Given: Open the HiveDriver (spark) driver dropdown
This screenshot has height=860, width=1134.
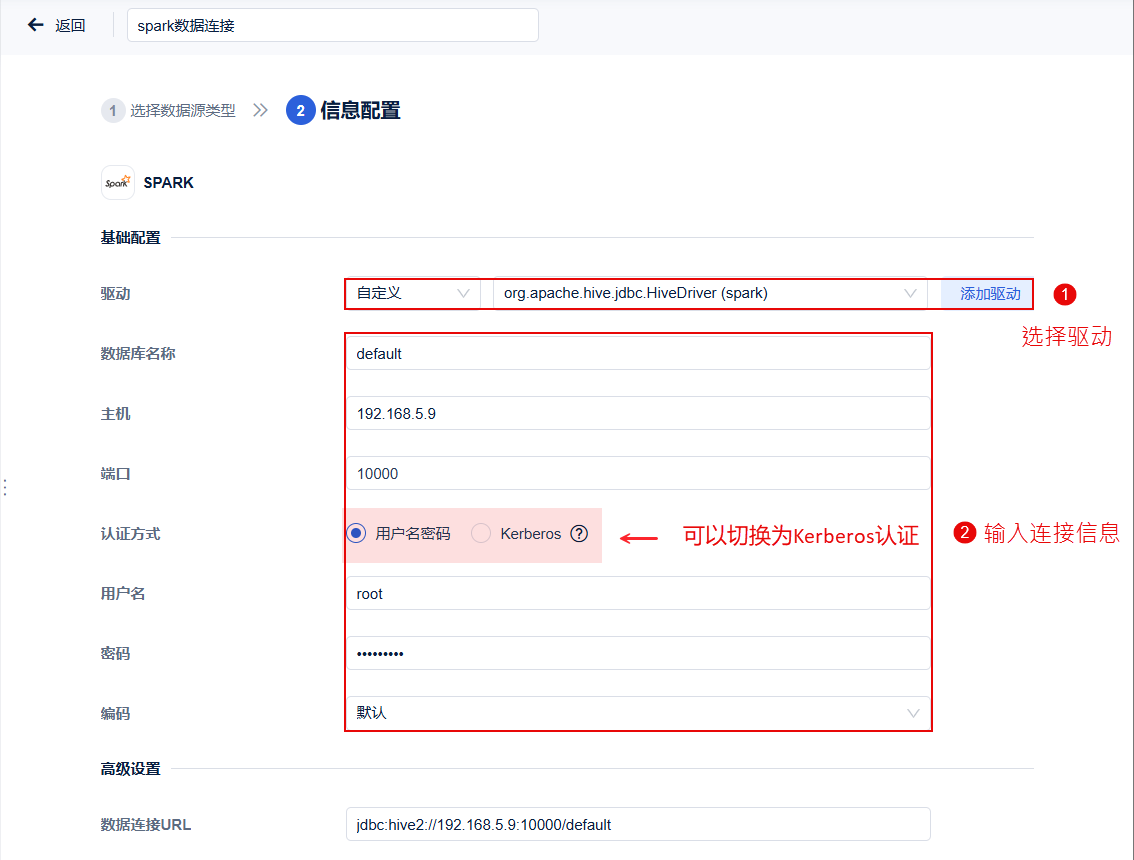Looking at the screenshot, I should click(709, 294).
